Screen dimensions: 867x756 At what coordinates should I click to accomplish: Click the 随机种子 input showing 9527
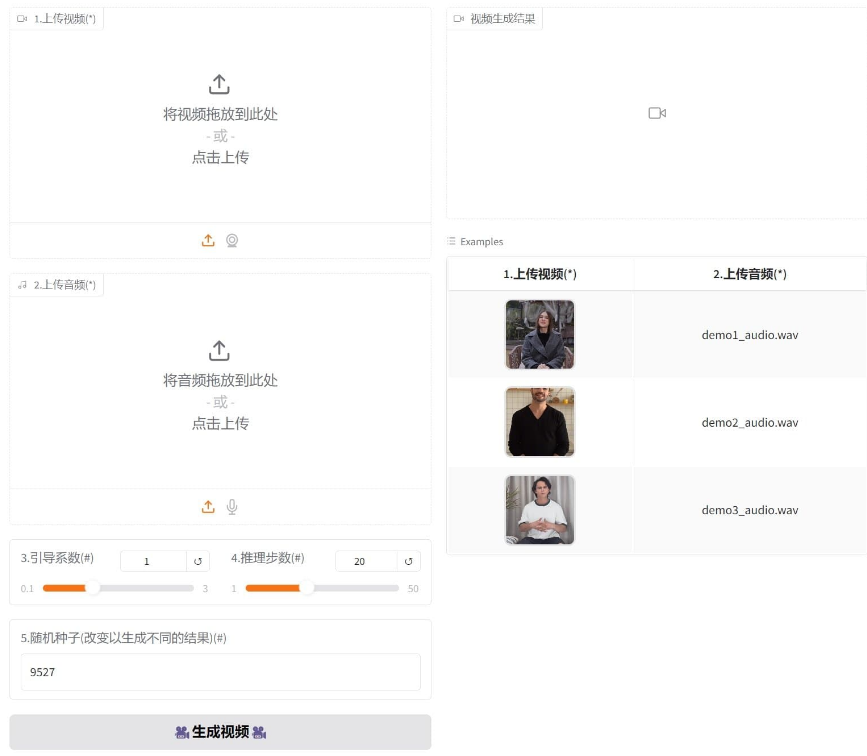coord(219,671)
